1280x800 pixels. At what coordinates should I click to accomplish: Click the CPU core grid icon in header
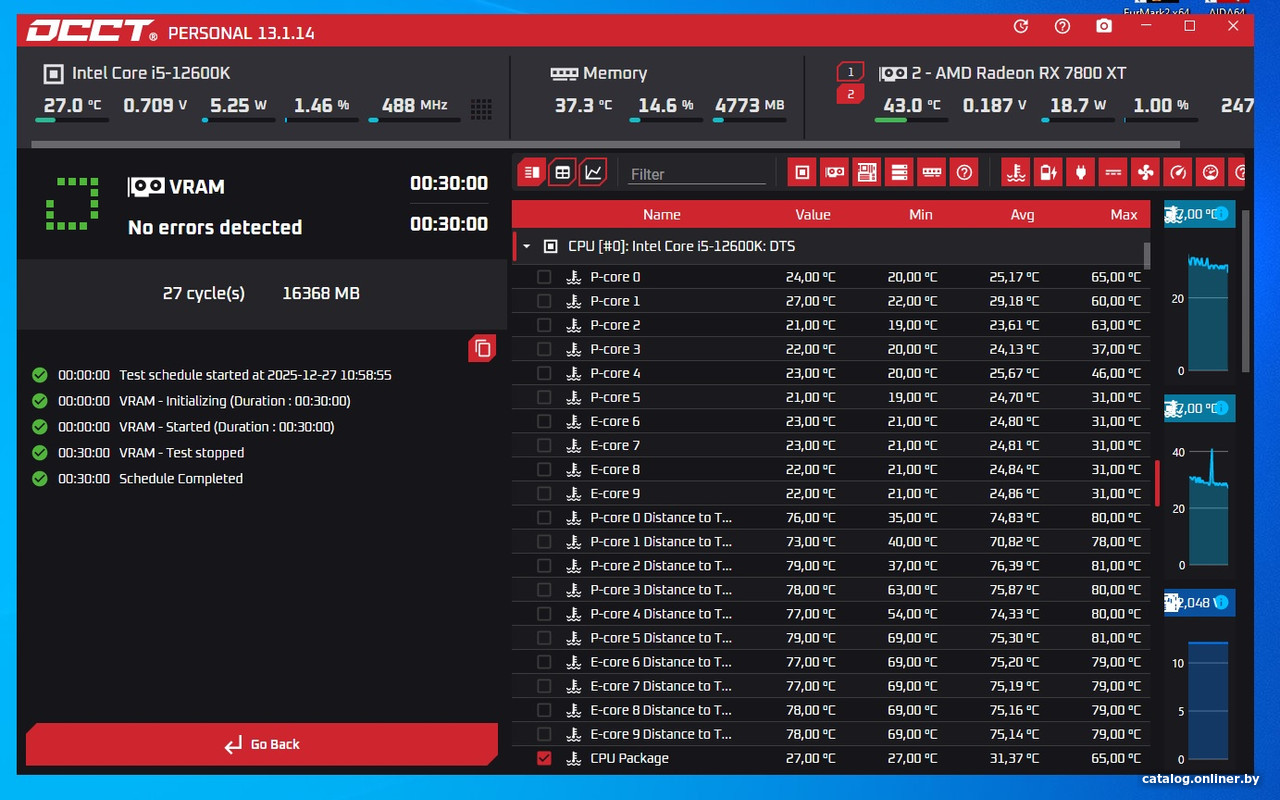(481, 108)
